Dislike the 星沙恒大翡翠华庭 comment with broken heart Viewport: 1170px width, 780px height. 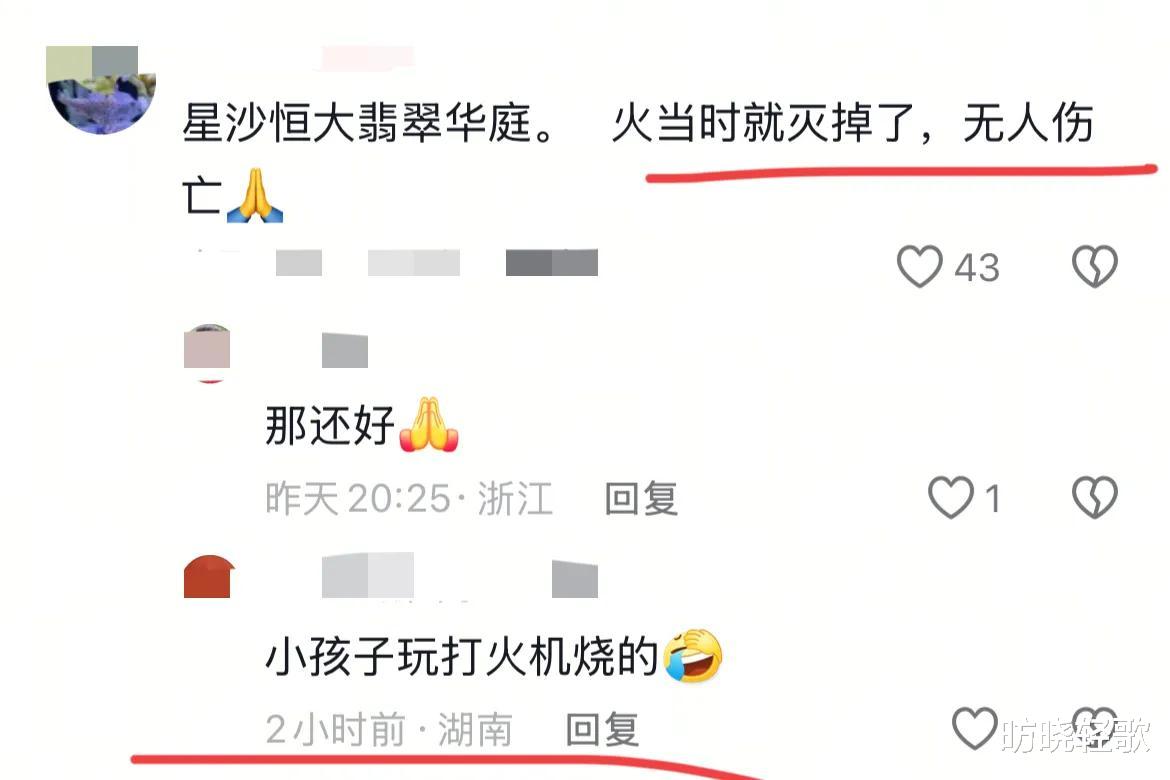pos(1095,266)
